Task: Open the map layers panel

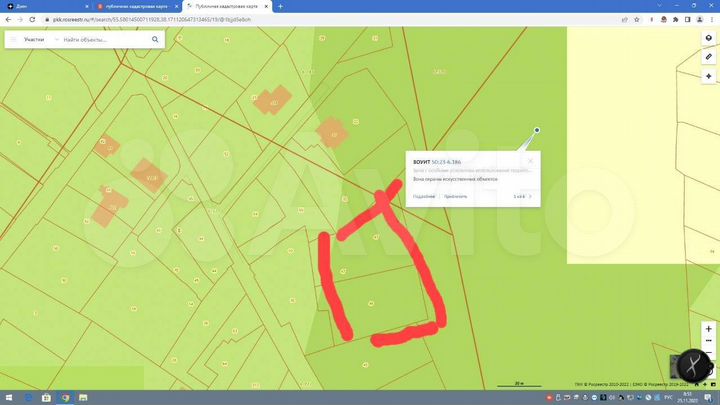Action: click(708, 38)
